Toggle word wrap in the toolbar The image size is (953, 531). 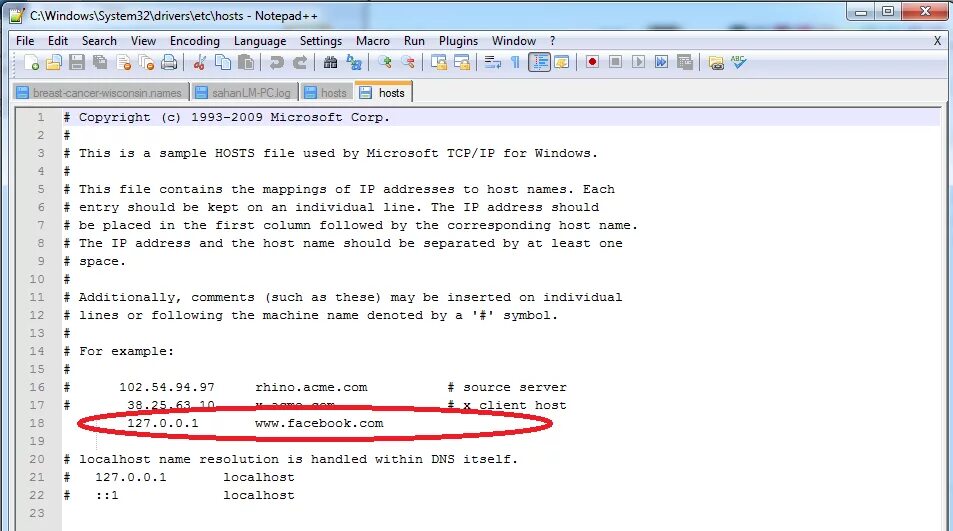492,62
